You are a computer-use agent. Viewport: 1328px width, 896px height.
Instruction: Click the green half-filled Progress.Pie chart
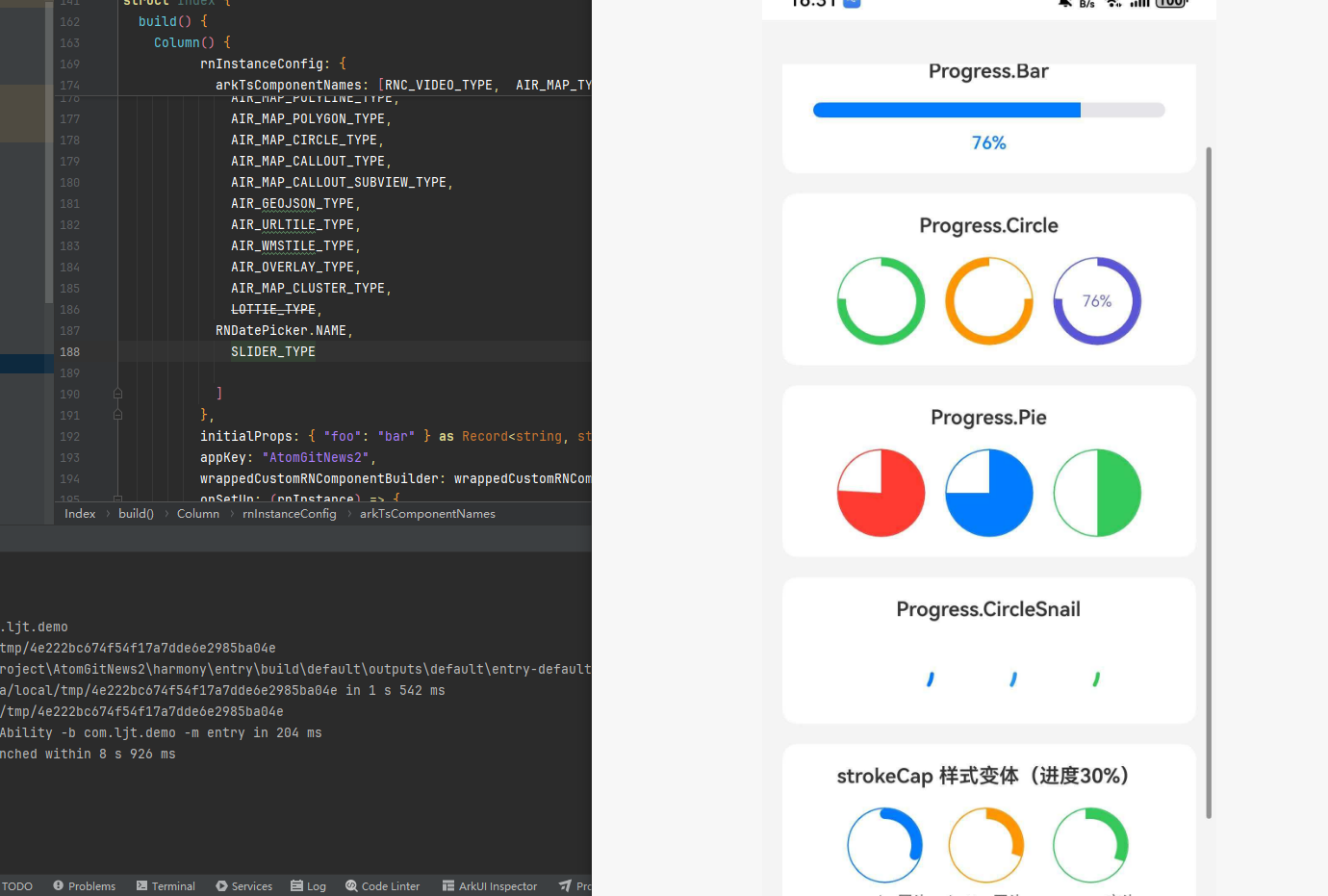tap(1097, 493)
